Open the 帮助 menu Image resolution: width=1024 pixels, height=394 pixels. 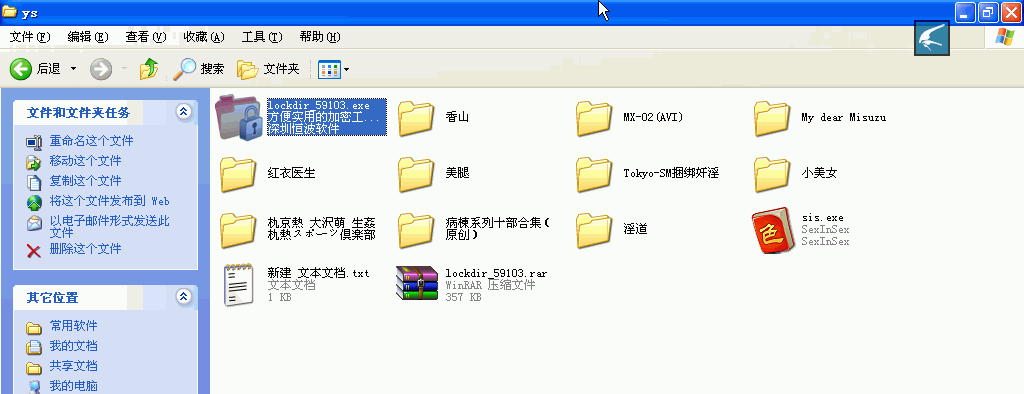tap(320, 37)
